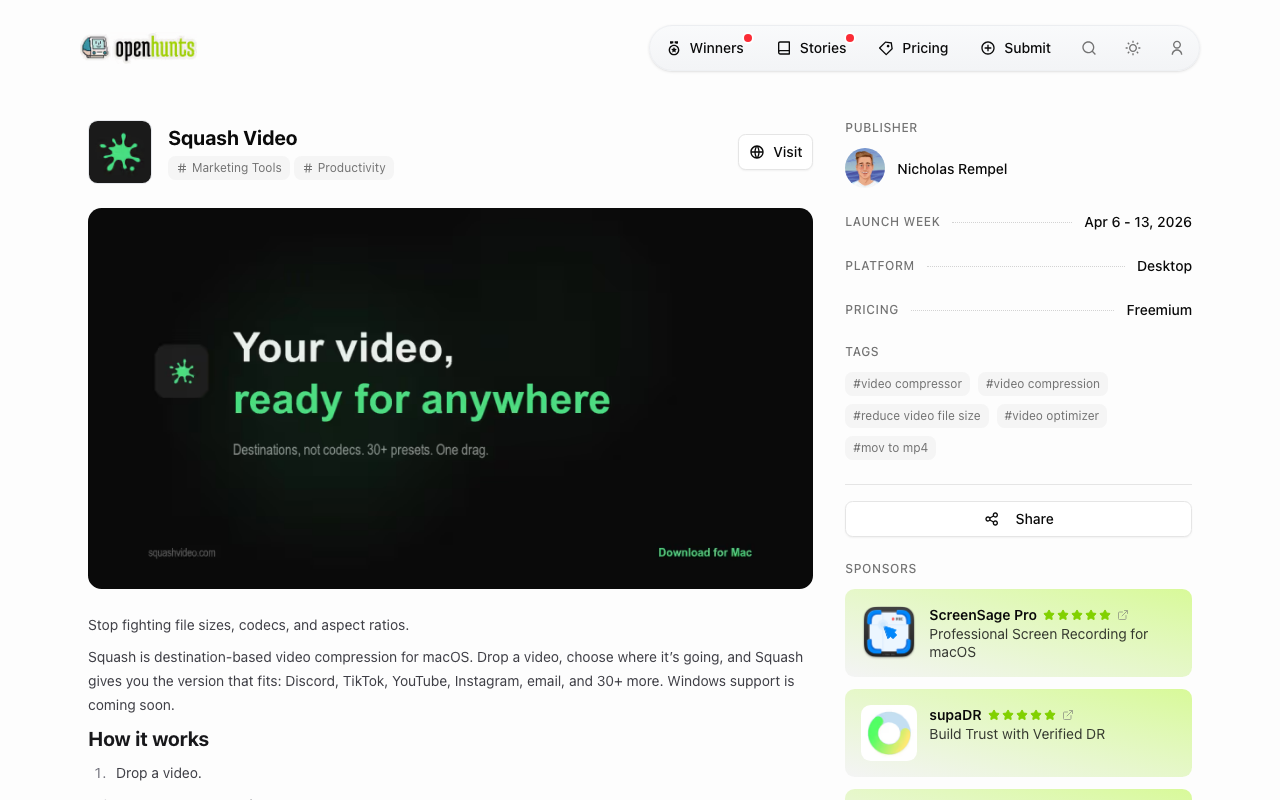The image size is (1280, 800).
Task: Click 'Stop fighting file sizes' description line
Action: [248, 625]
